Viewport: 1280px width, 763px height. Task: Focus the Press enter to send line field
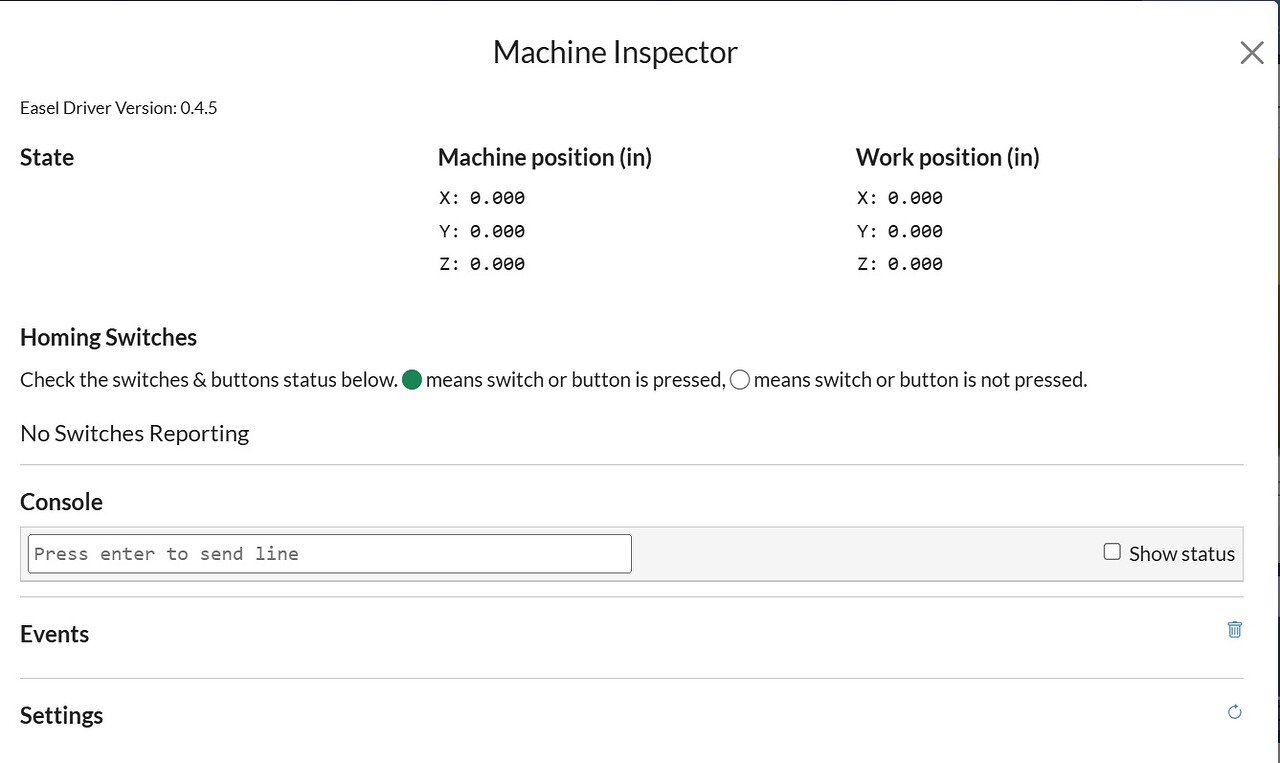pos(329,553)
